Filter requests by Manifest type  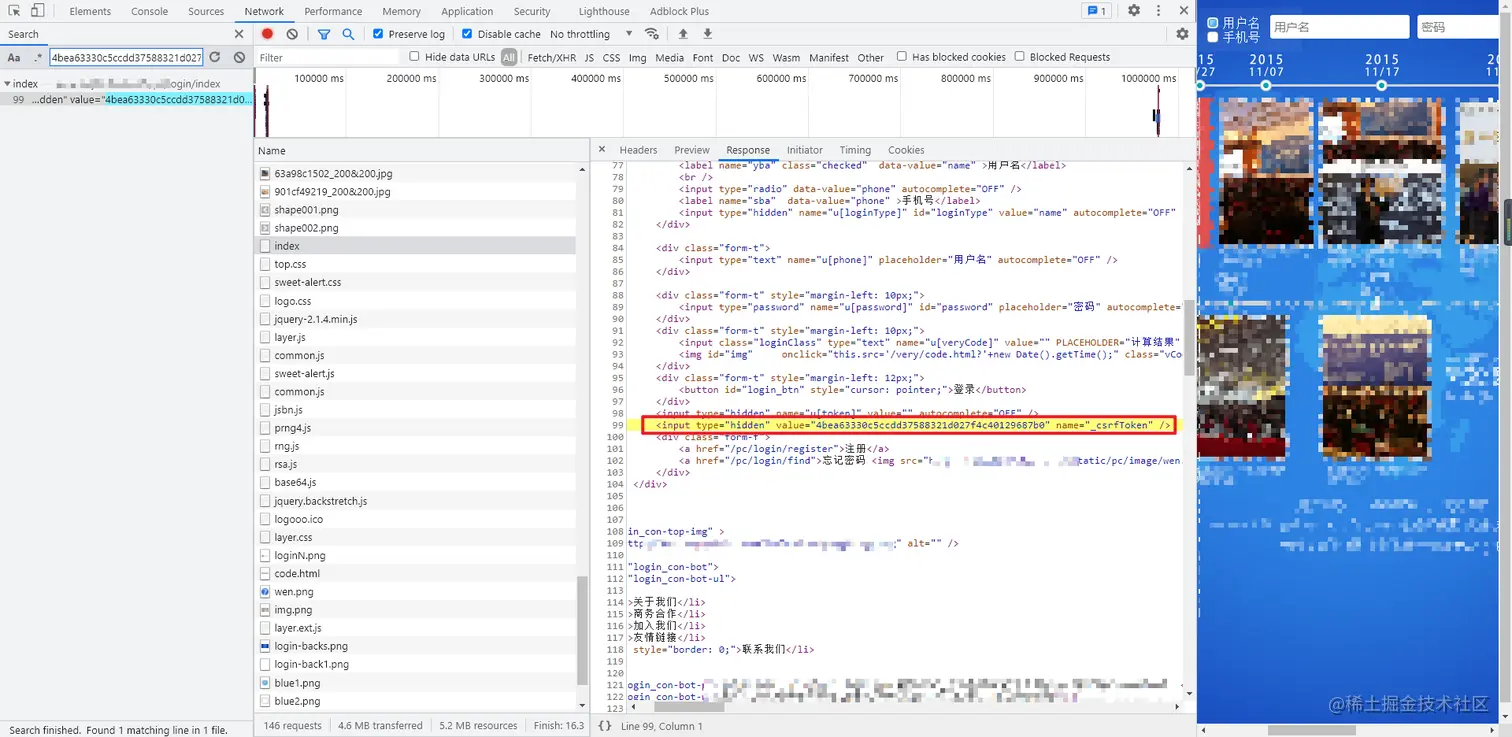point(828,58)
